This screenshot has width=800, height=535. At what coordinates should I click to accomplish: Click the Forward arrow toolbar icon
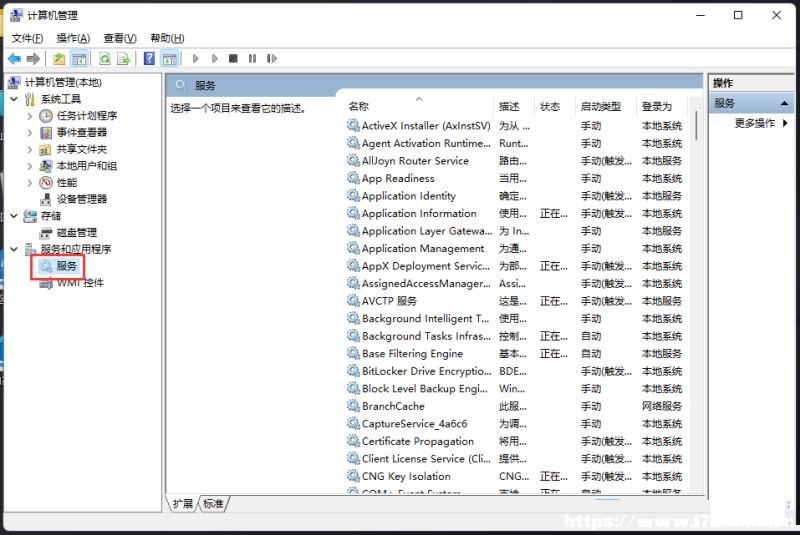[33, 59]
